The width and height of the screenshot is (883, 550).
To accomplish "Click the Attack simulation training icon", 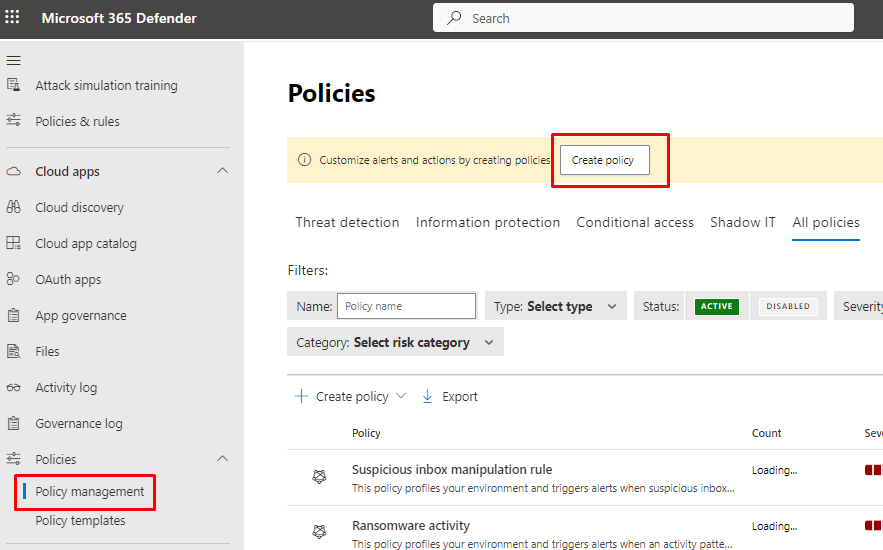I will 14,86.
